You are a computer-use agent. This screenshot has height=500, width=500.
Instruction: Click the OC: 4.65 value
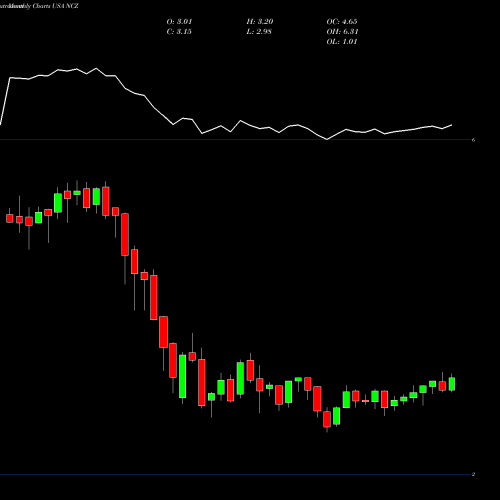pos(342,22)
